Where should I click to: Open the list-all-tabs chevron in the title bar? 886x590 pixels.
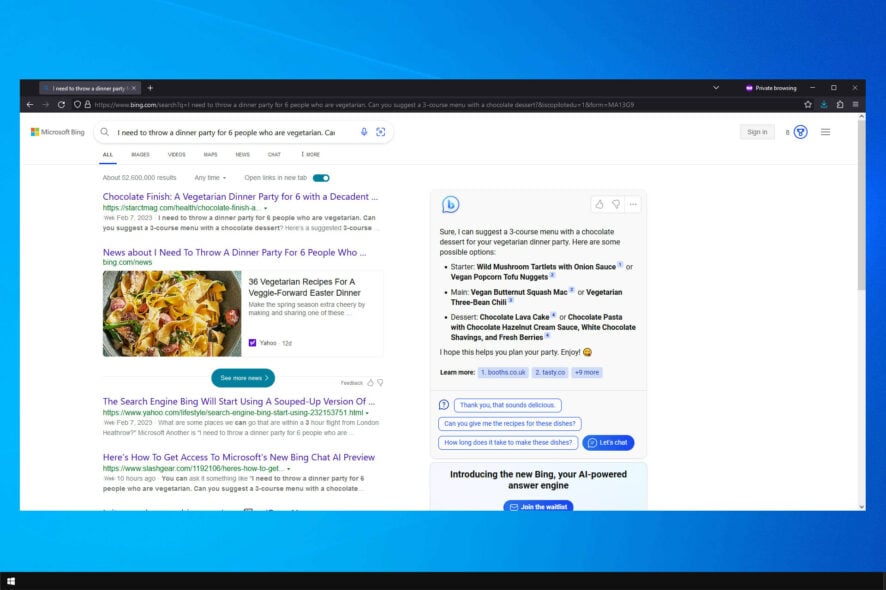point(716,88)
